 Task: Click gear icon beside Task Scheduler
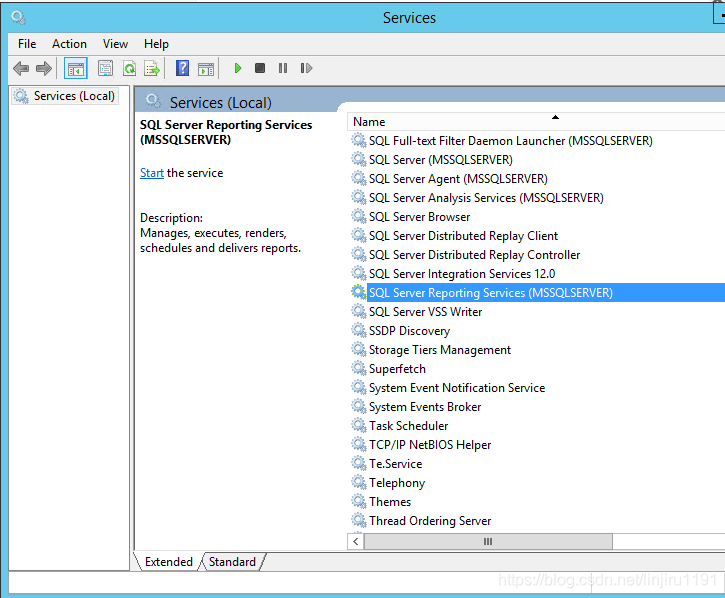click(x=358, y=425)
